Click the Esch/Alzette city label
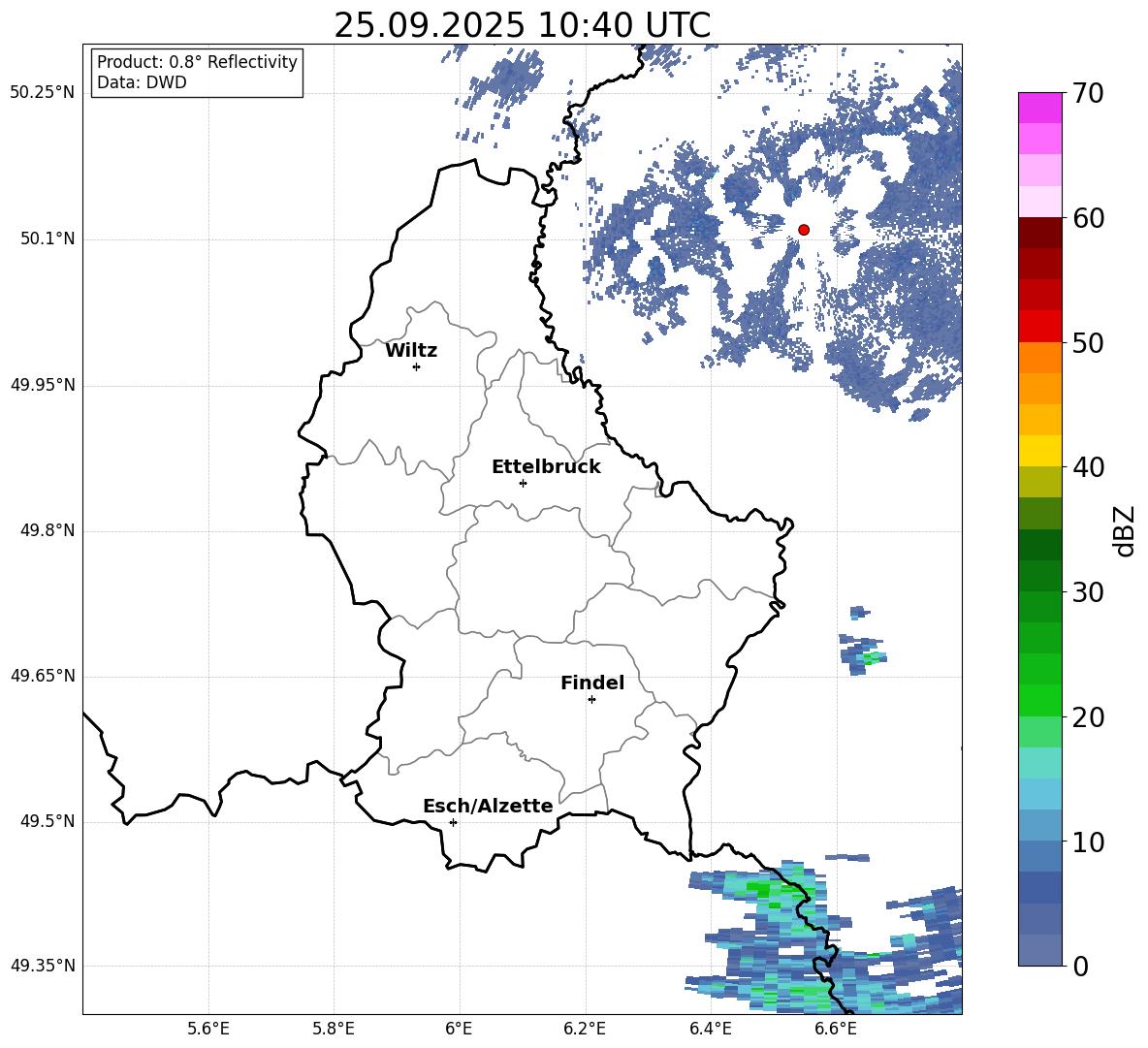The width and height of the screenshot is (1148, 1048). click(x=488, y=806)
